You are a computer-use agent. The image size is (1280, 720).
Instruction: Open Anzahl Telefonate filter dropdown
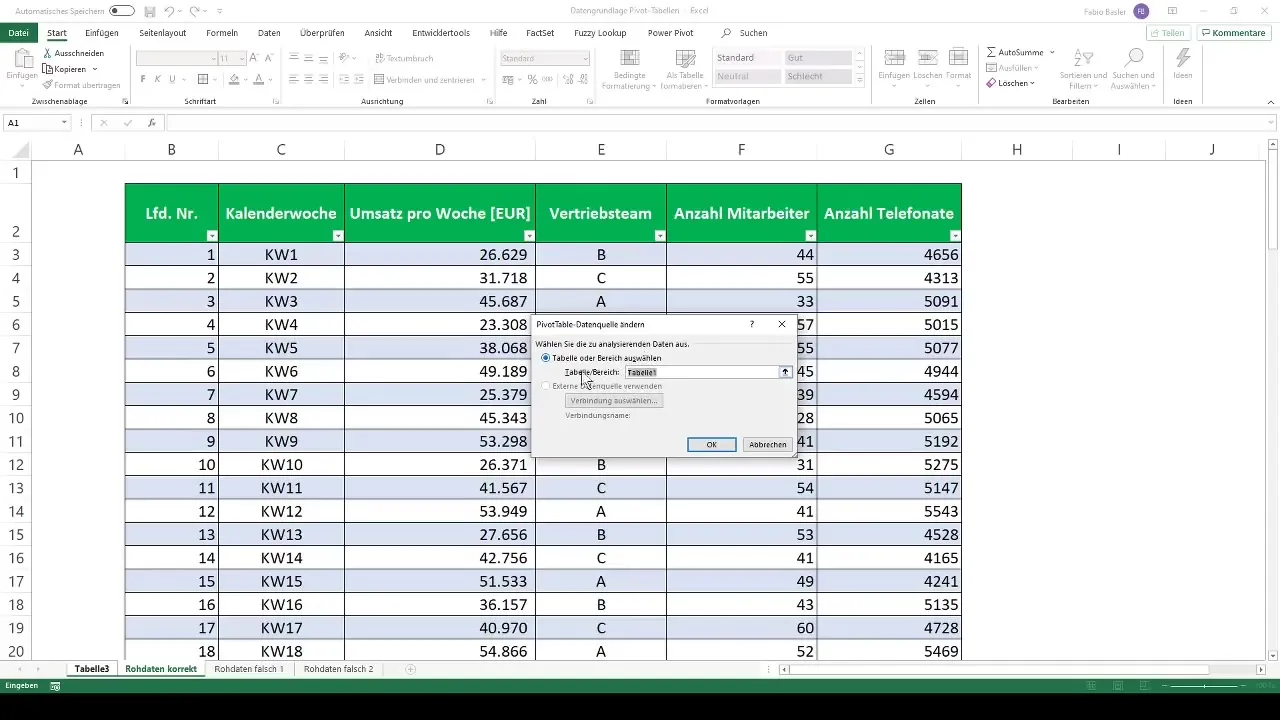(955, 236)
